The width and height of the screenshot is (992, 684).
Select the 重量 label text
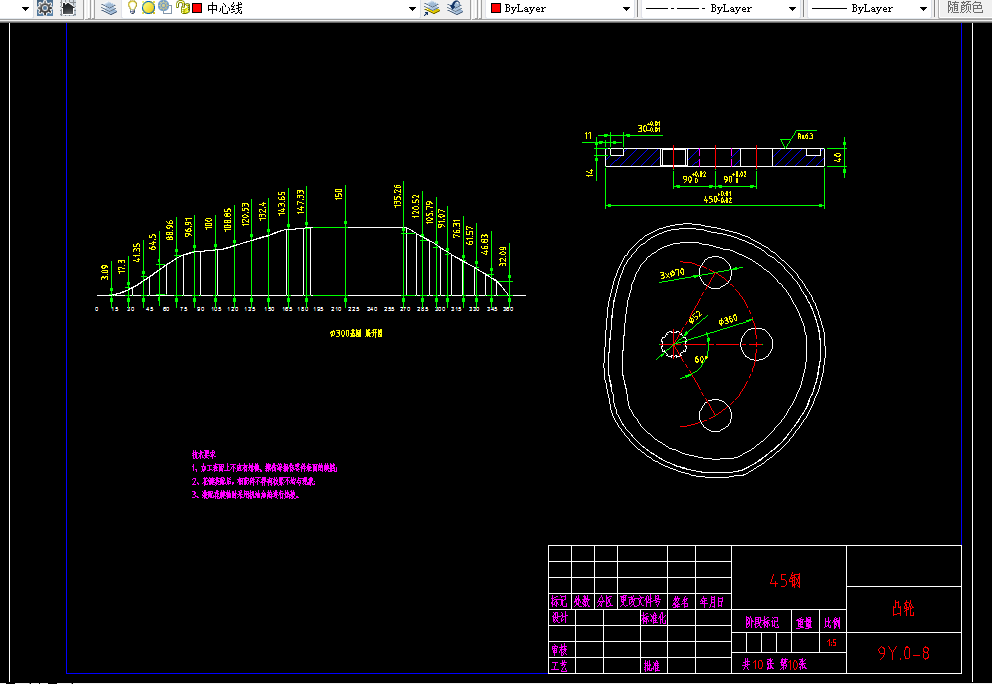click(x=804, y=623)
